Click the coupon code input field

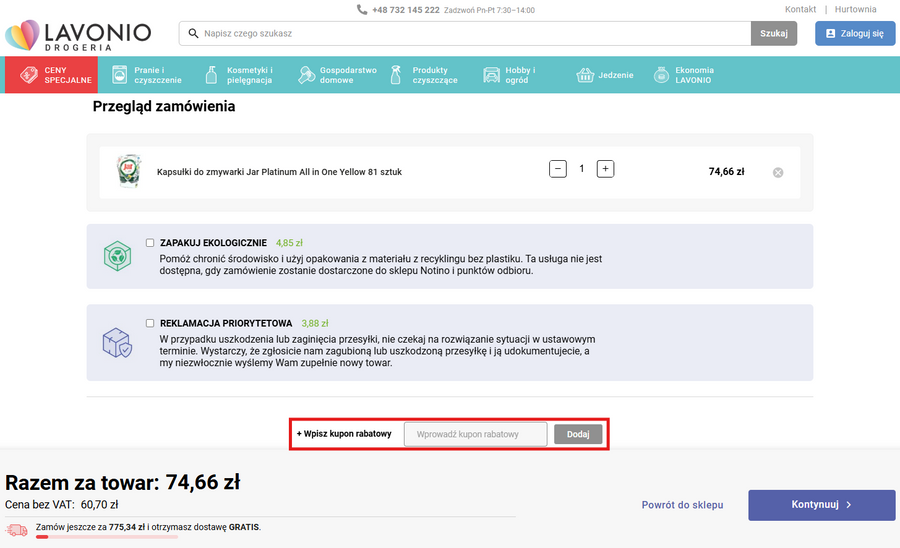coord(476,435)
